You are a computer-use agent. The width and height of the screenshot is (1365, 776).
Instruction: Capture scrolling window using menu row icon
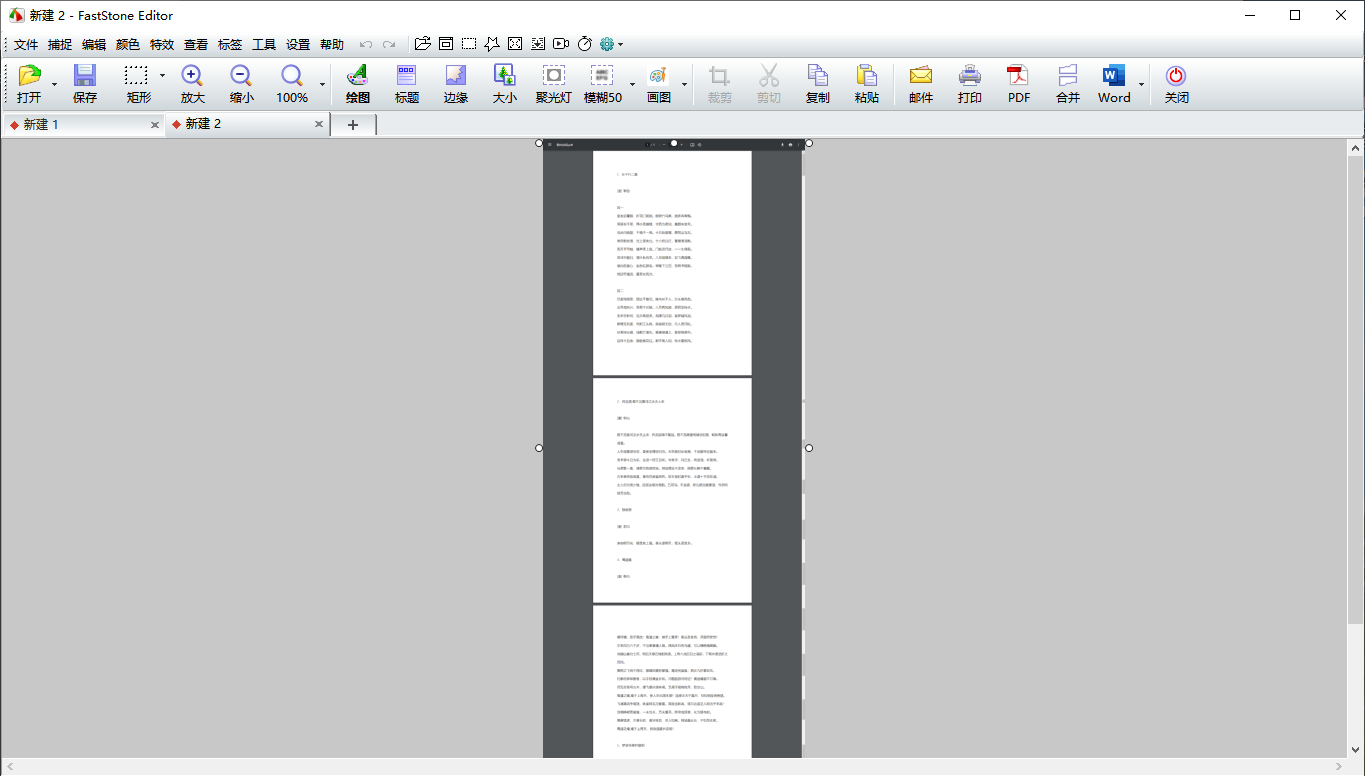click(538, 44)
